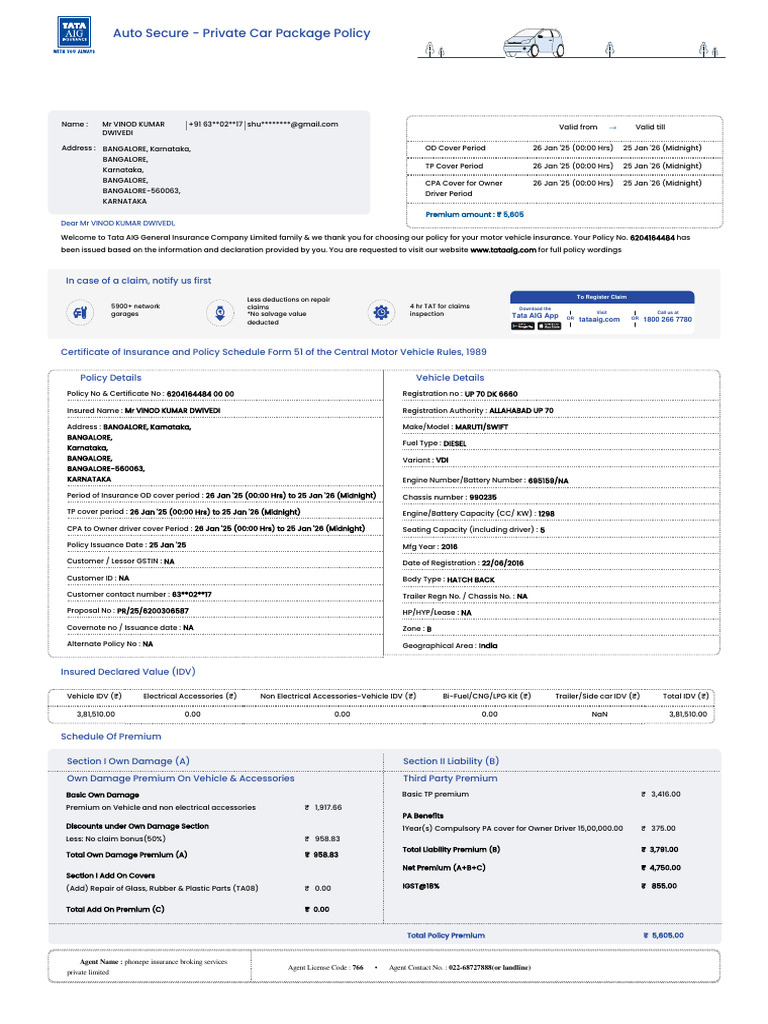Image resolution: width=768 pixels, height=1024 pixels.
Task: Click Premium amount ₹ 5,605 text
Action: [474, 214]
